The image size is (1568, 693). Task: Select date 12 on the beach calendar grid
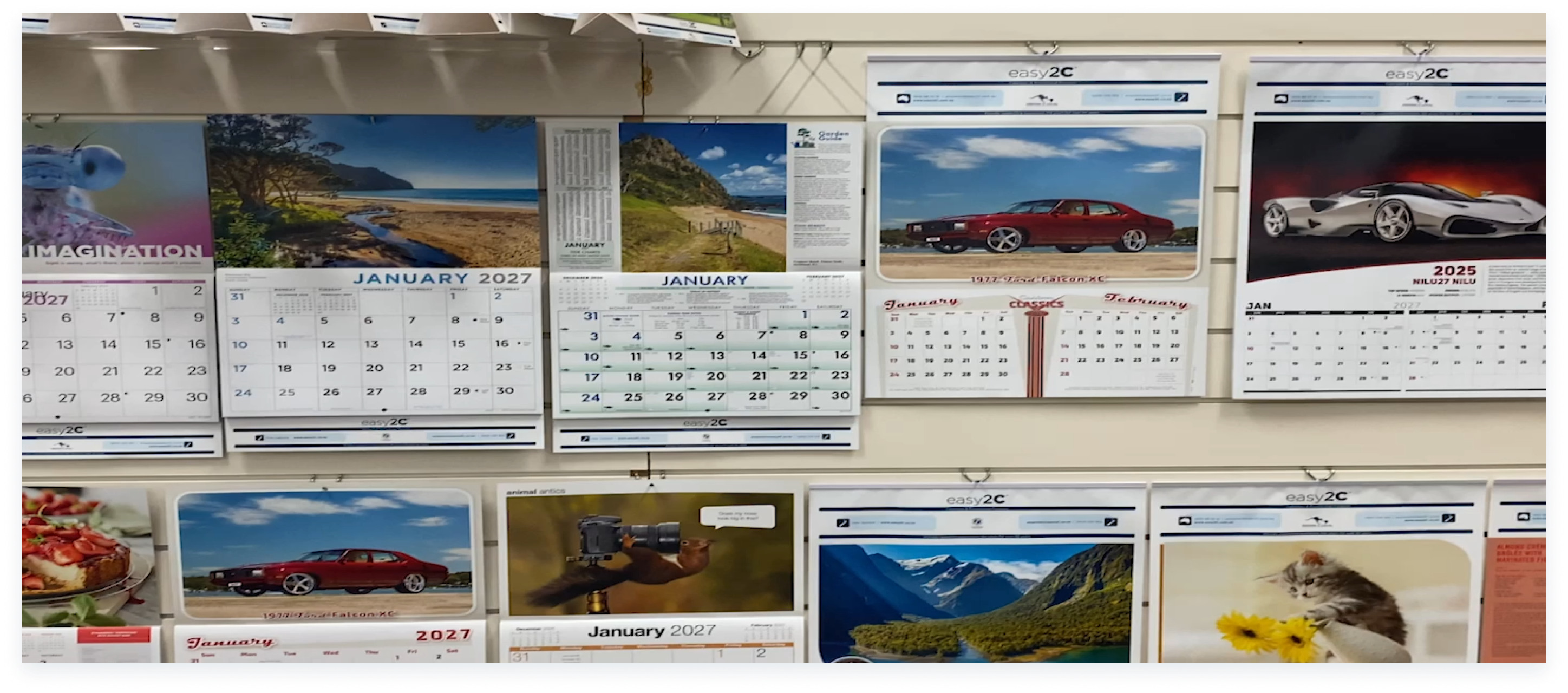tap(328, 344)
